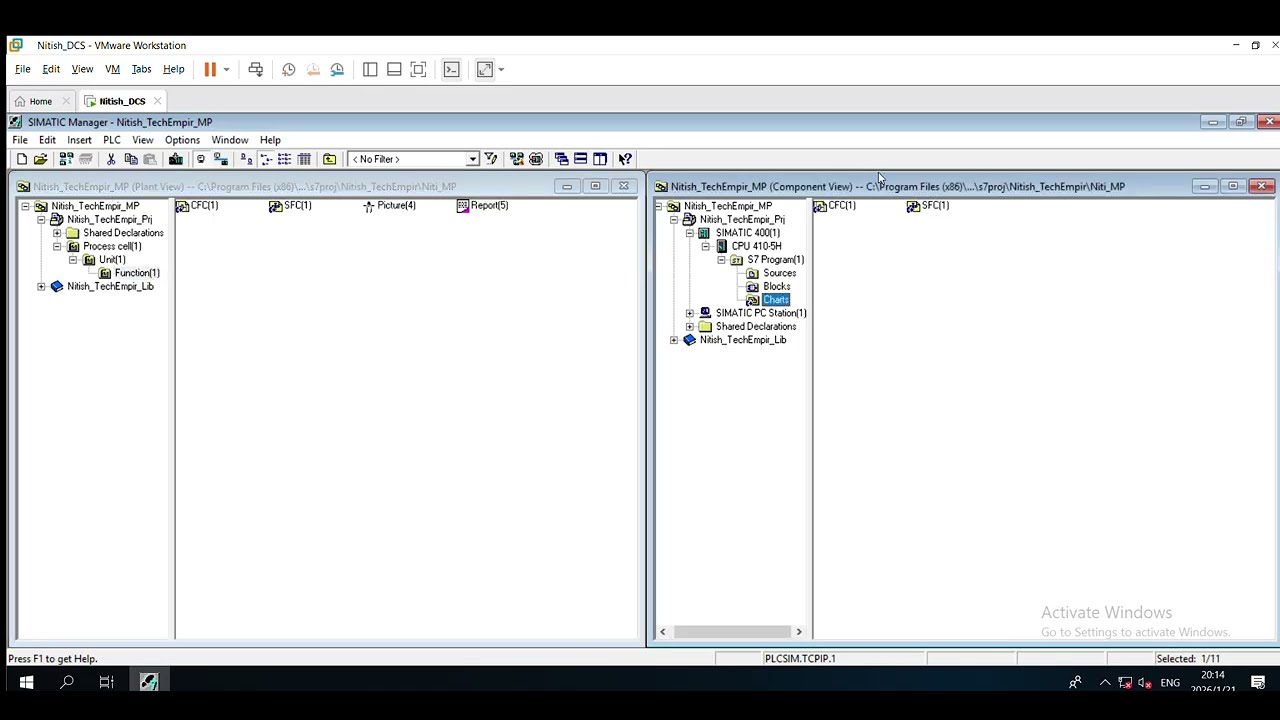Viewport: 1280px width, 720px height.
Task: Open SIMATIC Manager File menu
Action: click(x=20, y=140)
